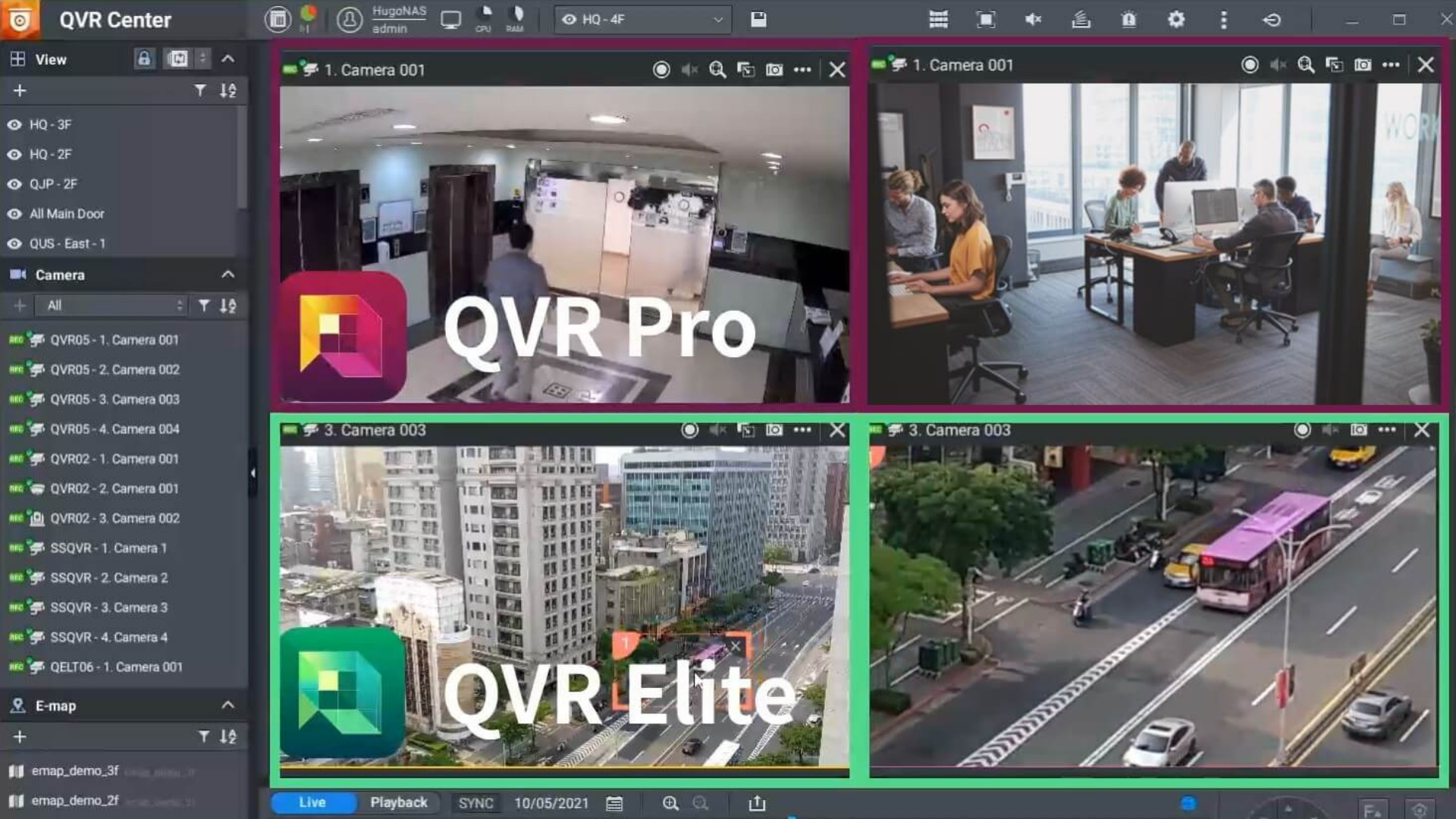The width and height of the screenshot is (1456, 819).
Task: Select QVR02 - 3. Camera 002
Action: coord(115,519)
